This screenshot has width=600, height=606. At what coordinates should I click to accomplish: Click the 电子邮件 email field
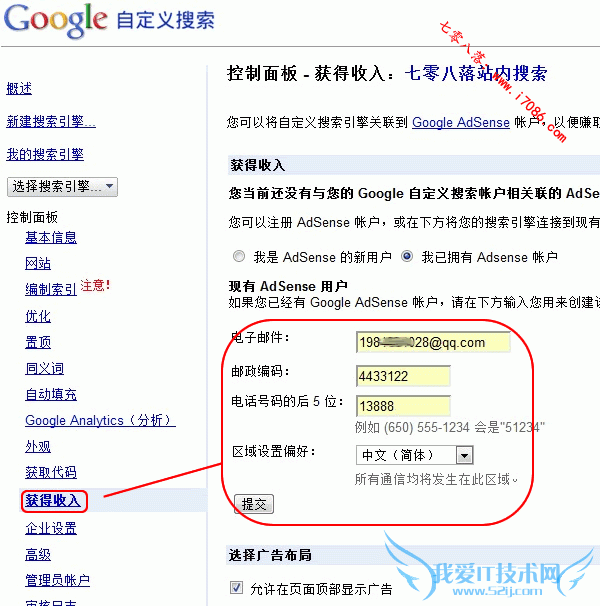(x=433, y=342)
